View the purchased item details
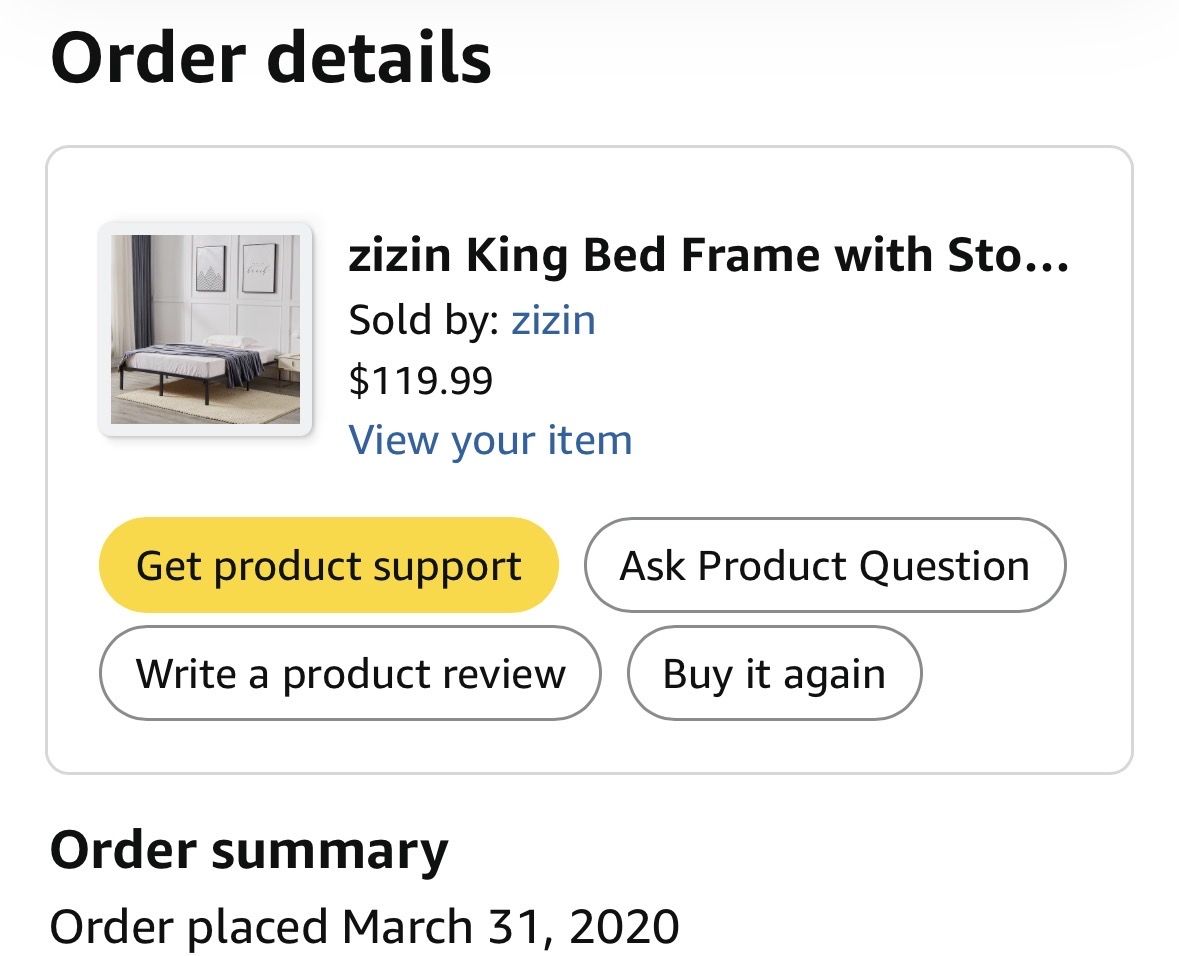 click(x=491, y=439)
